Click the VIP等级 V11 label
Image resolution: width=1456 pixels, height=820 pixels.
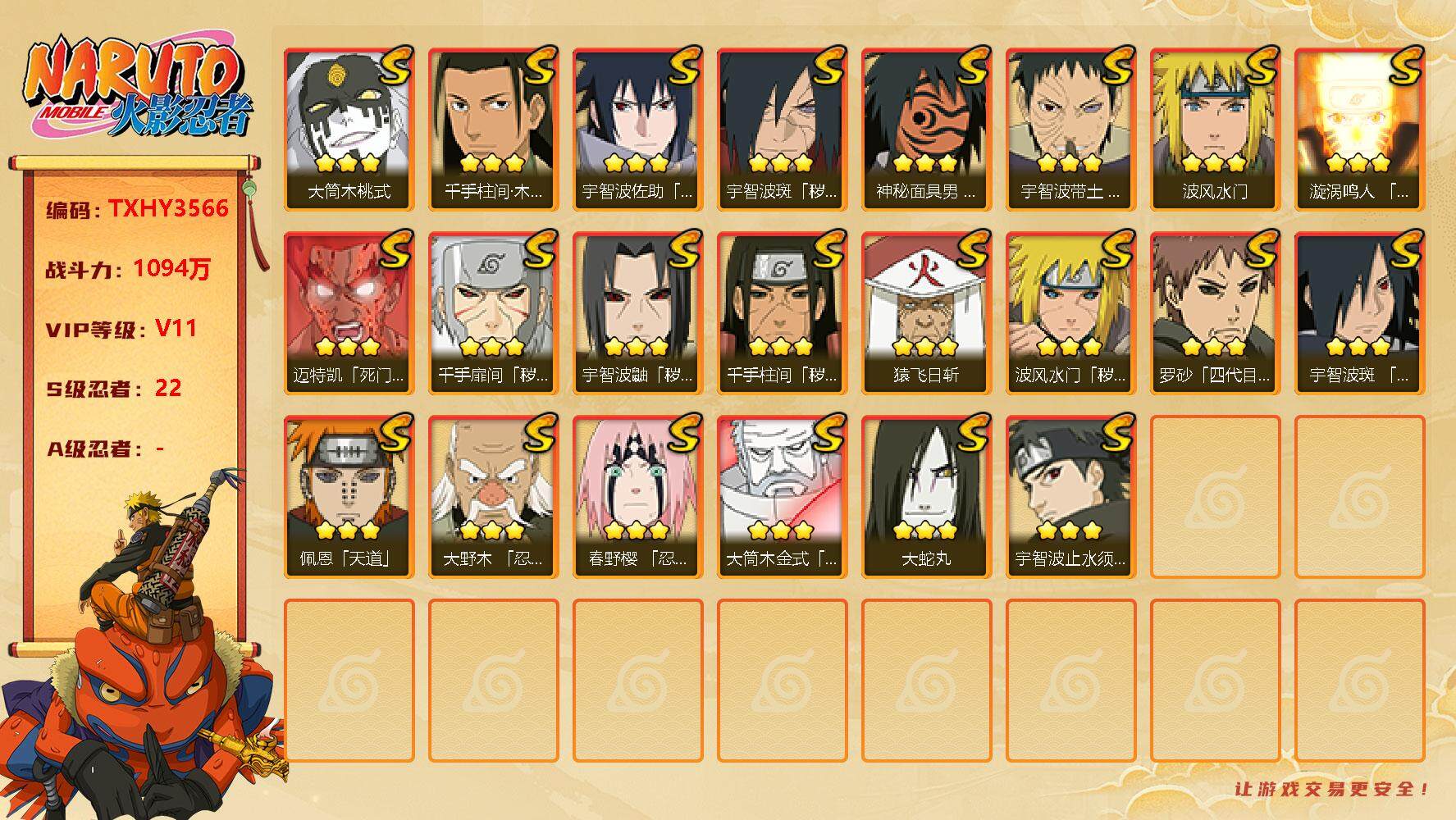(121, 329)
